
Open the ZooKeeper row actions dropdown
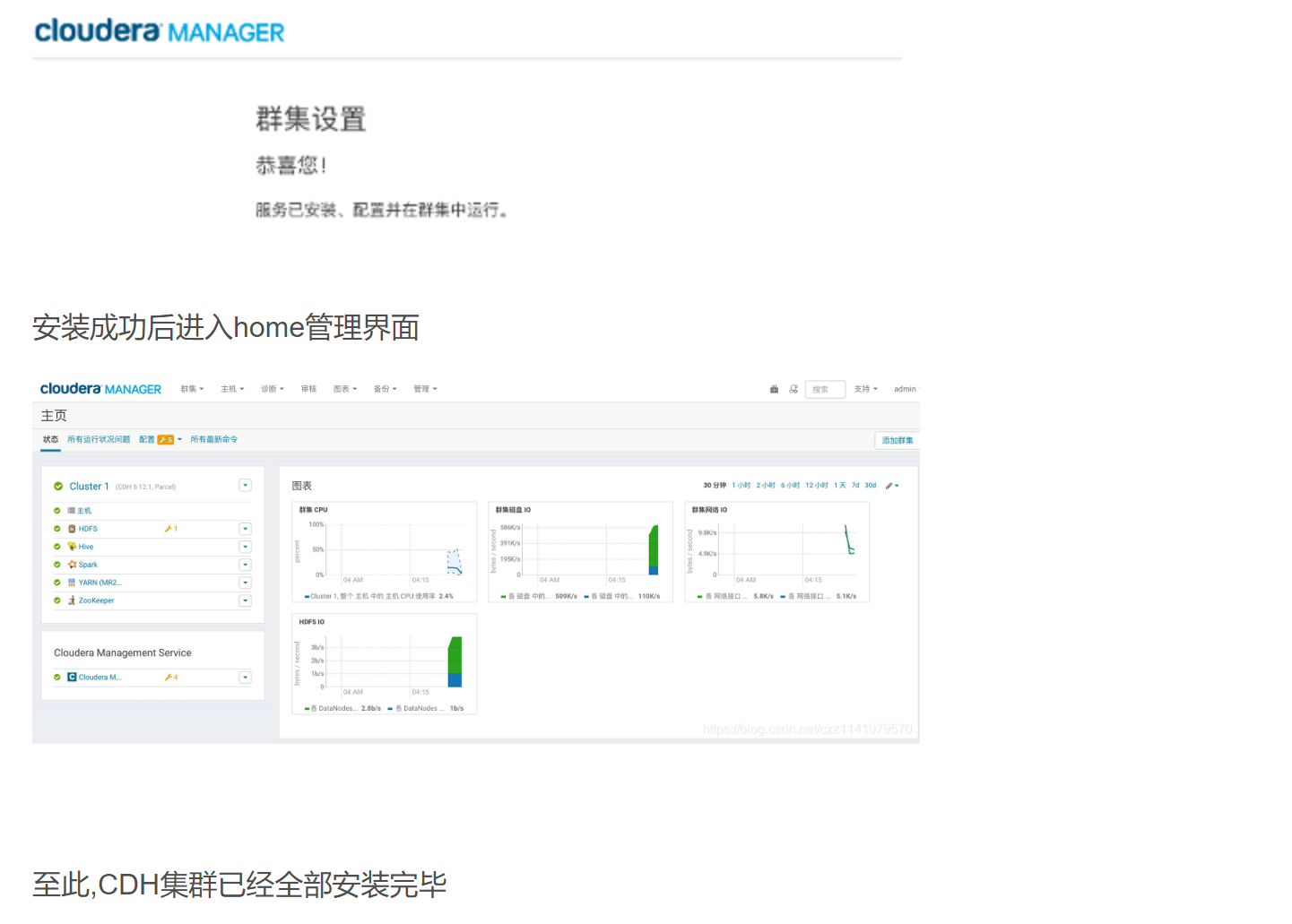pyautogui.click(x=245, y=600)
